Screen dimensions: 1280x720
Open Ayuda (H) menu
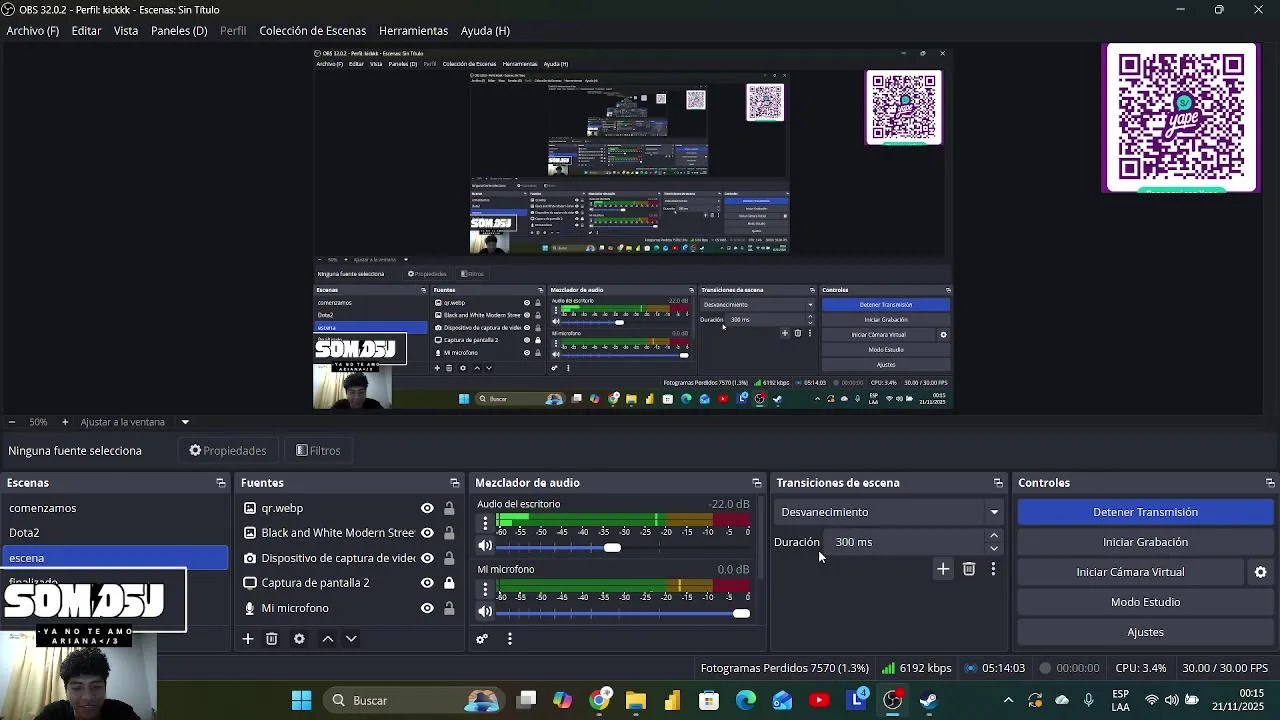pos(485,31)
